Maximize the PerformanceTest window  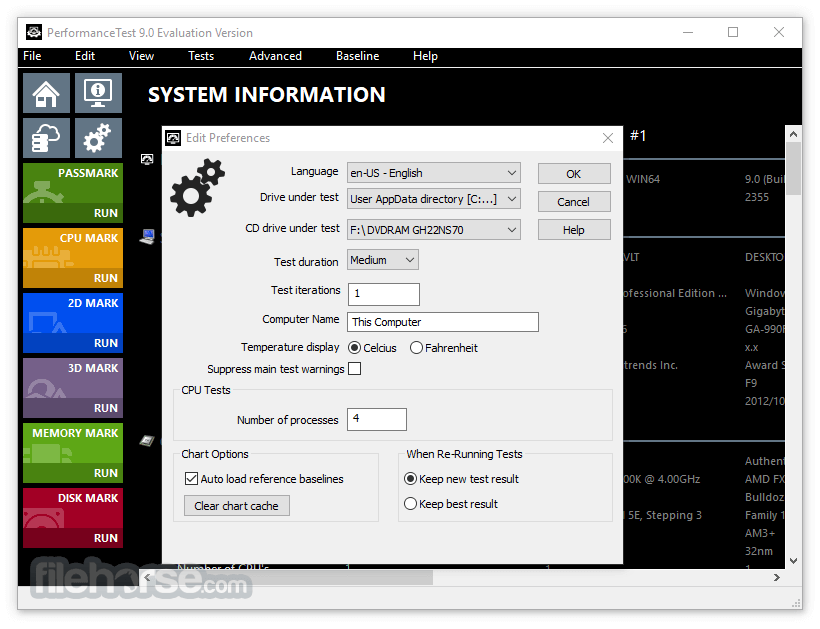(733, 32)
